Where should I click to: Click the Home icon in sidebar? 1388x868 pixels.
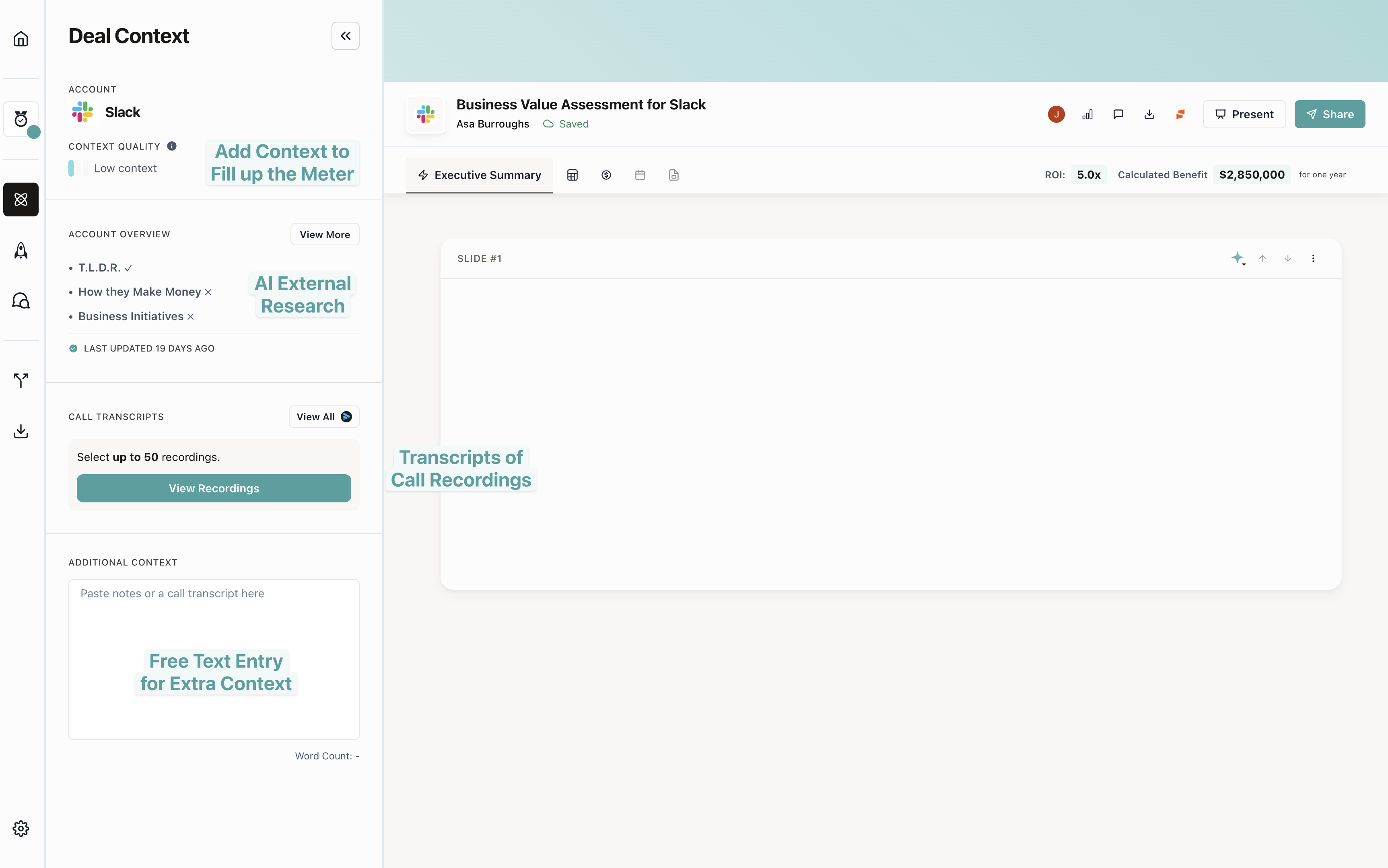(21, 39)
